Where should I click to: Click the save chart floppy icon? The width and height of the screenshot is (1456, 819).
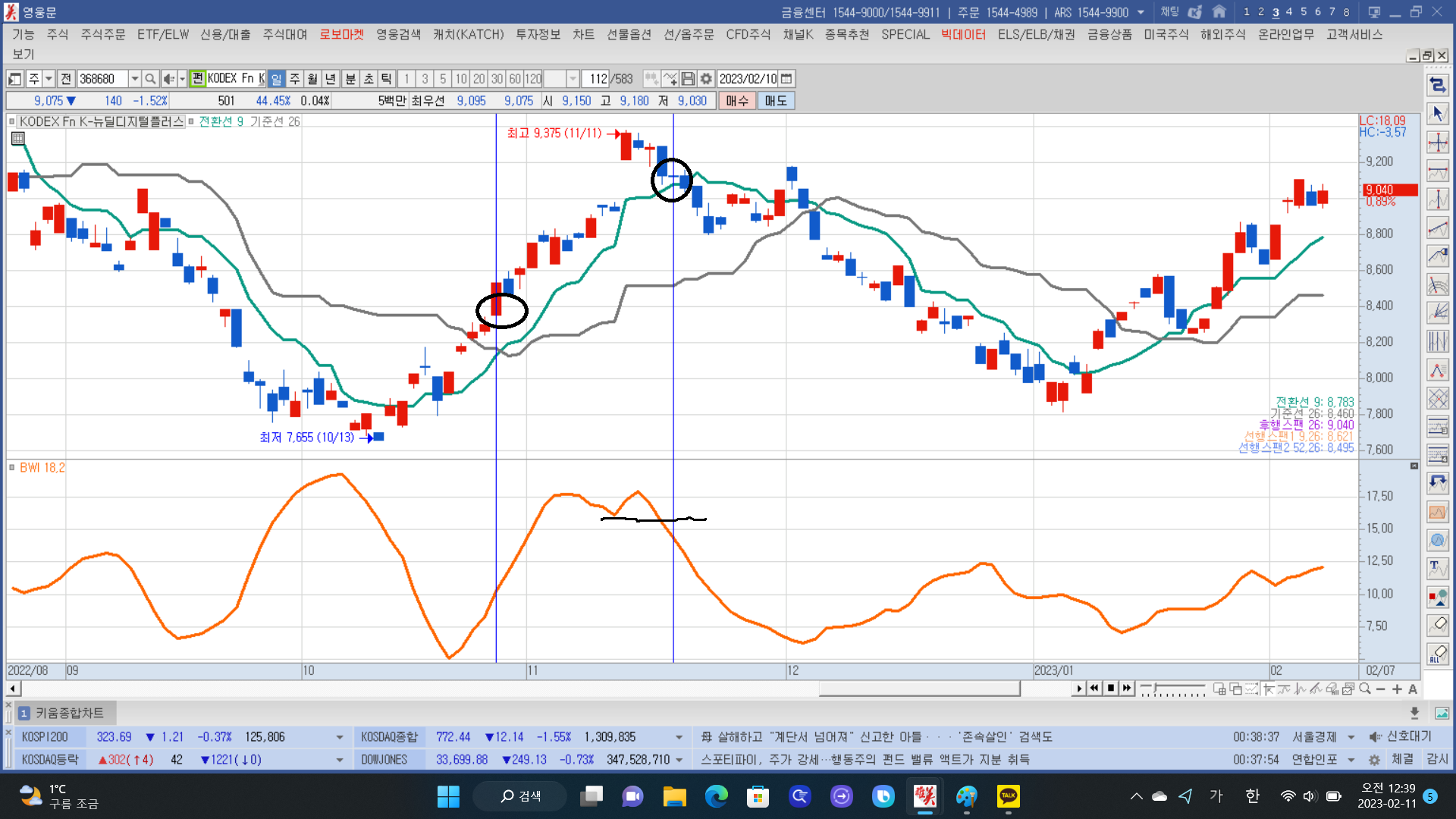coord(688,79)
